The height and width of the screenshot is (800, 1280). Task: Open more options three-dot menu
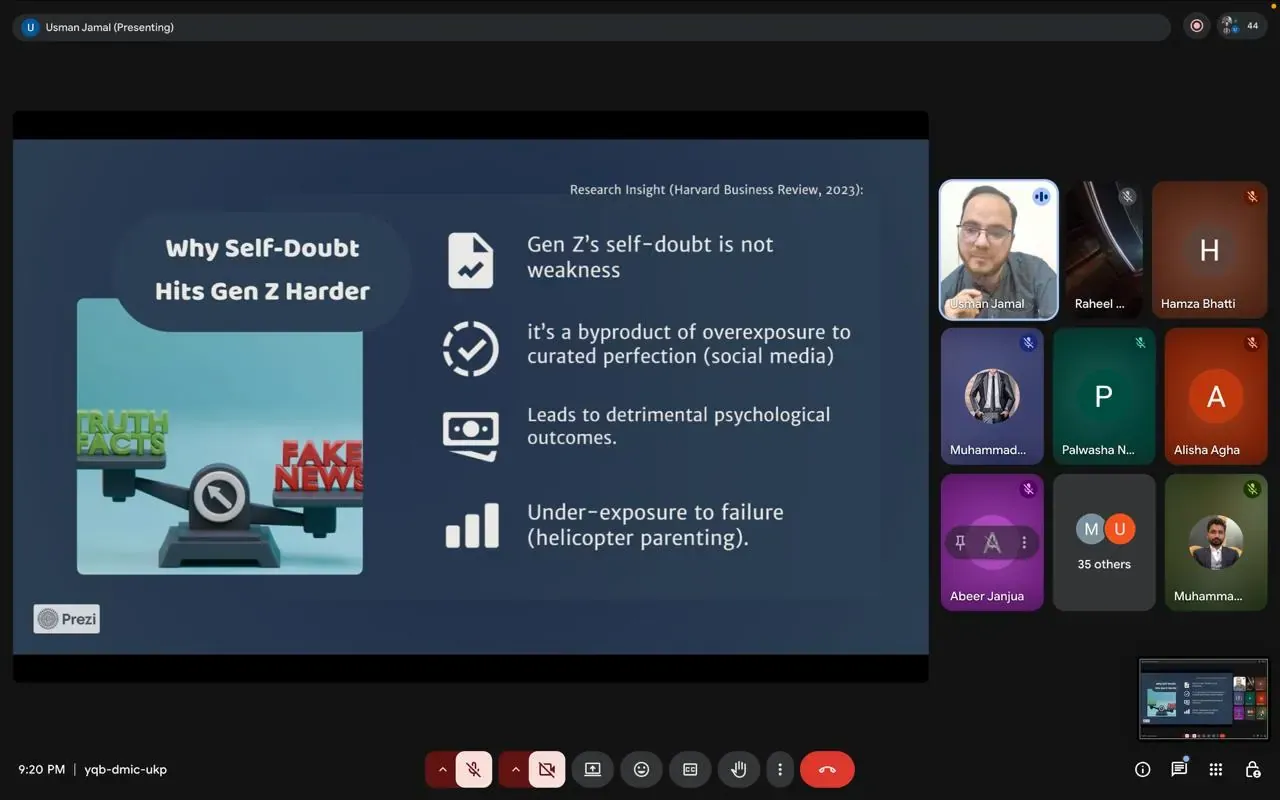click(780, 769)
